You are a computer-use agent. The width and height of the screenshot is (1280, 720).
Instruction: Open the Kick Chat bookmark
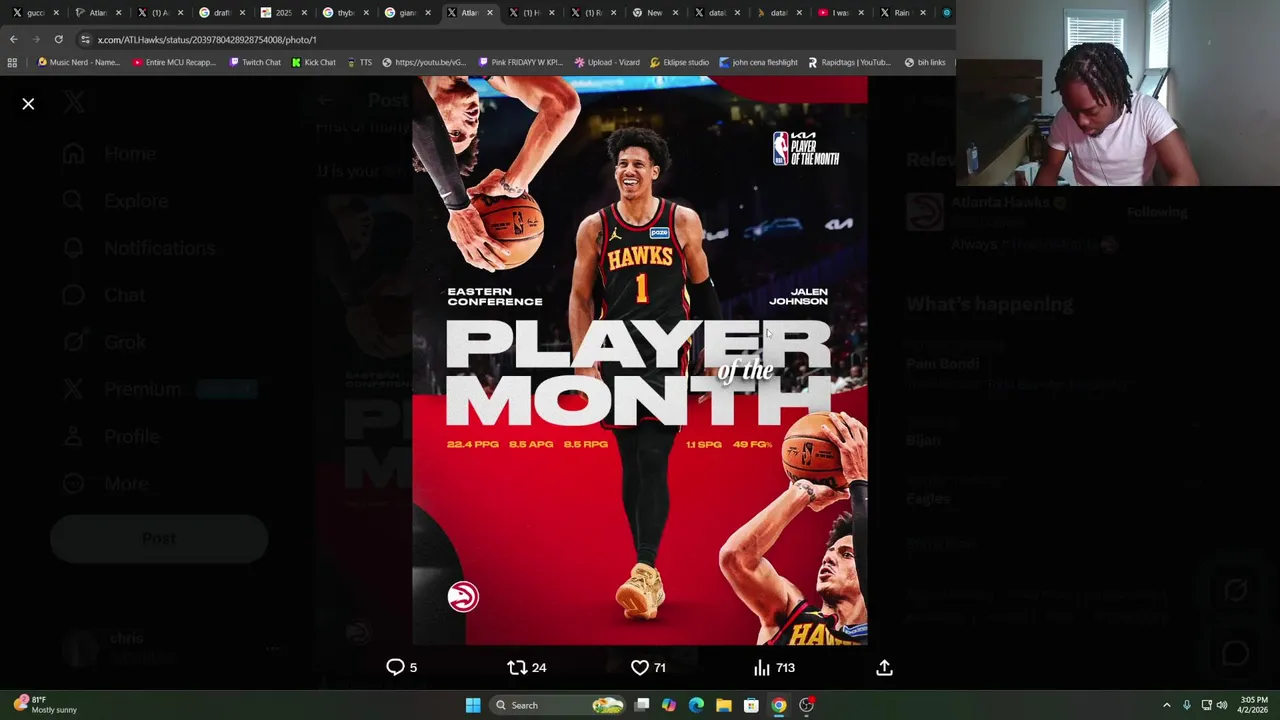point(313,62)
